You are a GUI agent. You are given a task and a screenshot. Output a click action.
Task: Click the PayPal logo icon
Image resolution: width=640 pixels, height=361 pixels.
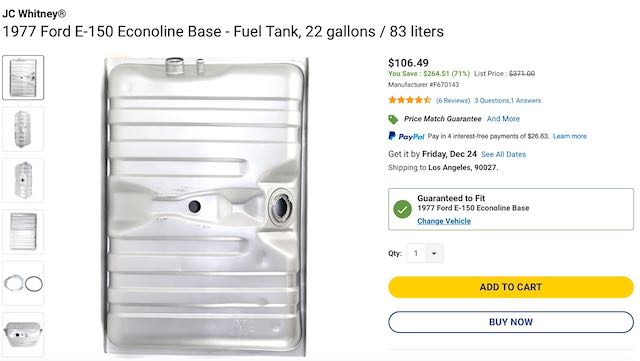[406, 136]
